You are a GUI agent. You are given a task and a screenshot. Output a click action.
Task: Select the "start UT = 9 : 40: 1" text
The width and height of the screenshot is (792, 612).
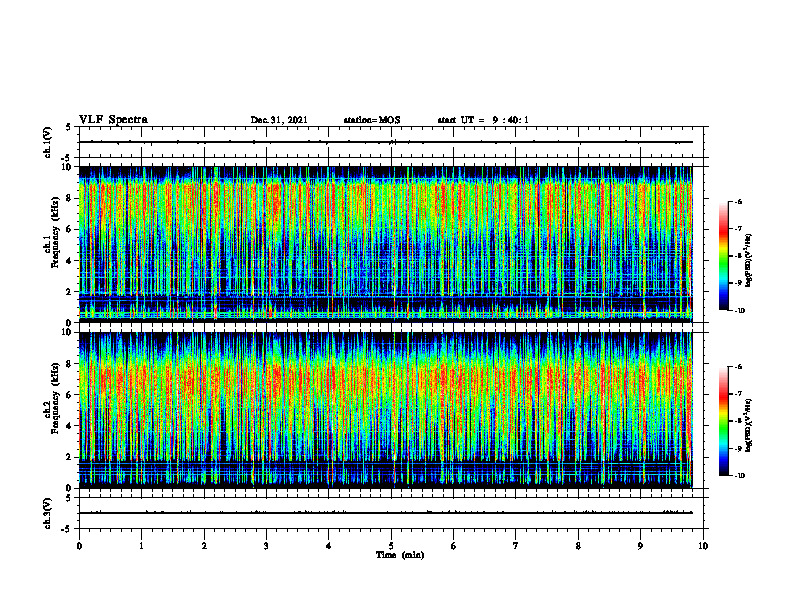point(483,120)
